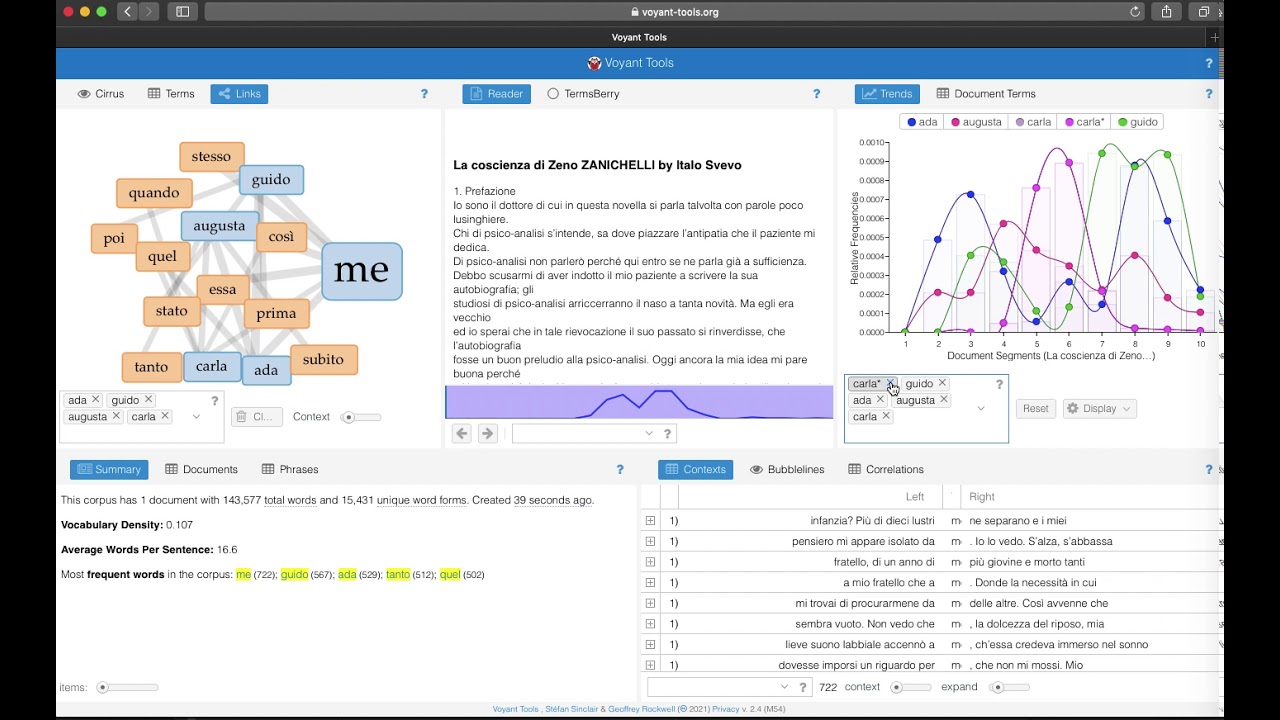Adjust the Summary items slider
This screenshot has width=1280, height=720.
tap(127, 687)
